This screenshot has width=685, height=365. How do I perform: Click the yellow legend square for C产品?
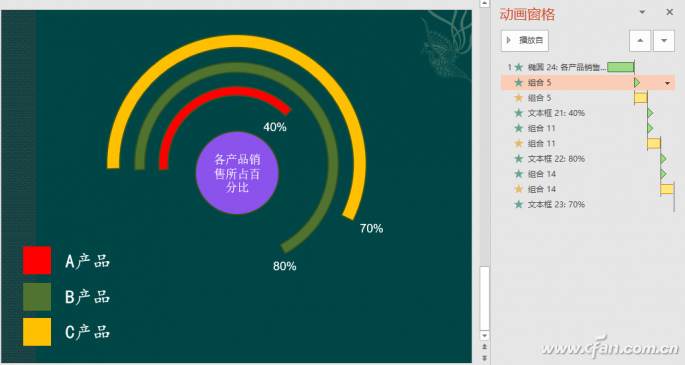(37, 332)
